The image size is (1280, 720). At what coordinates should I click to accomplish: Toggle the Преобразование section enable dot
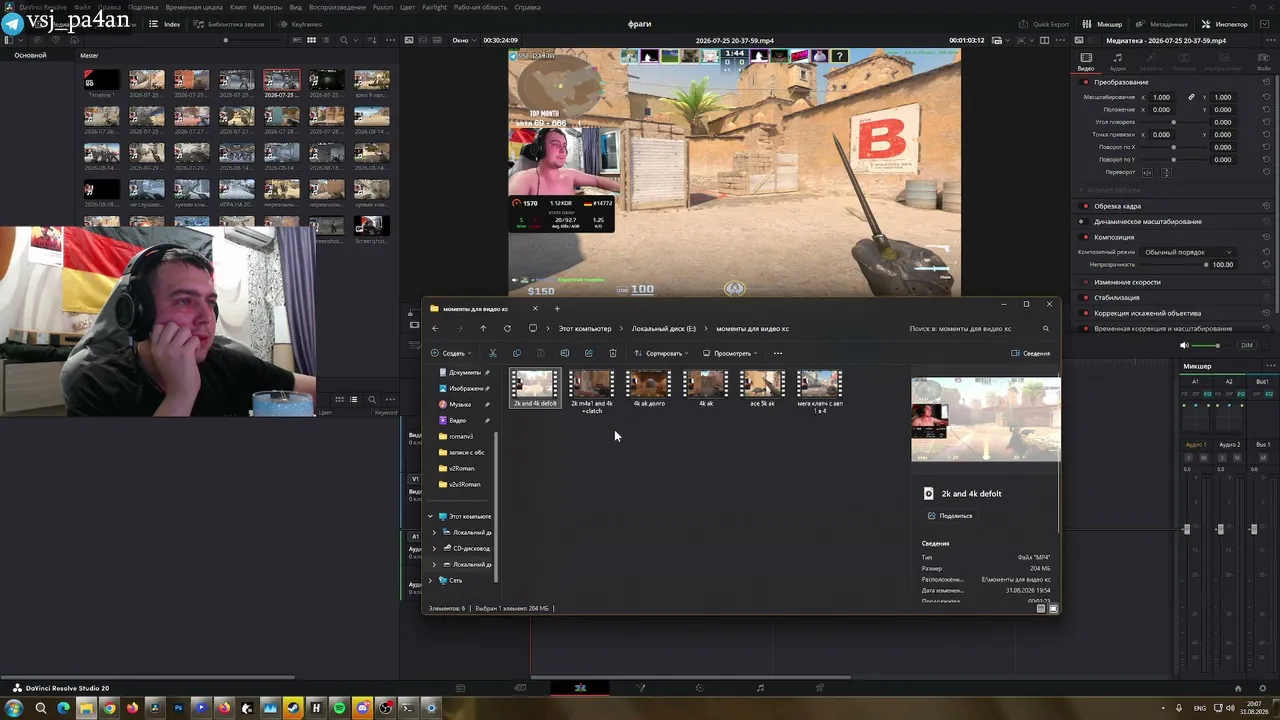tap(1085, 82)
